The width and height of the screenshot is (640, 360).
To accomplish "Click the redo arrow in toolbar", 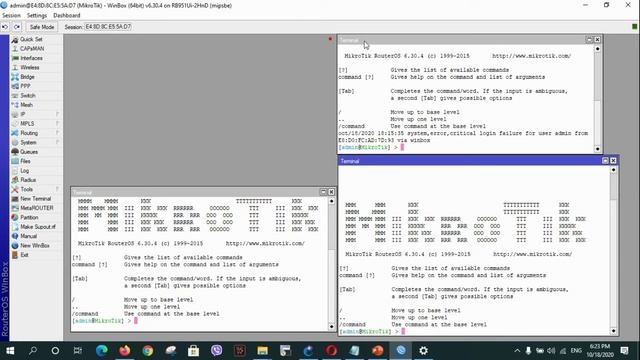I will pos(17,27).
